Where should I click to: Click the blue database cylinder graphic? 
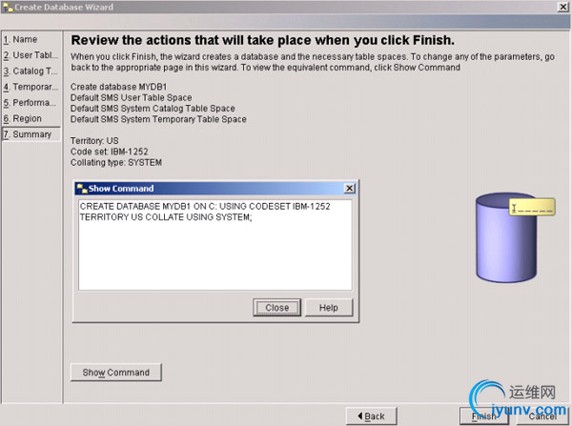[506, 238]
